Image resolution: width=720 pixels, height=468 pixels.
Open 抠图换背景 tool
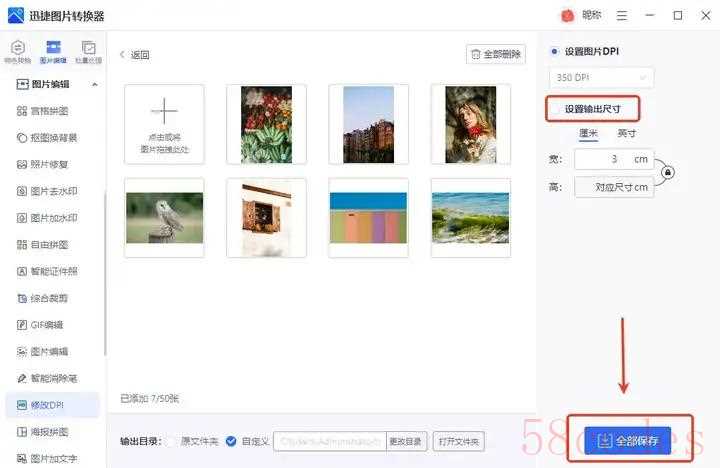tap(47, 138)
